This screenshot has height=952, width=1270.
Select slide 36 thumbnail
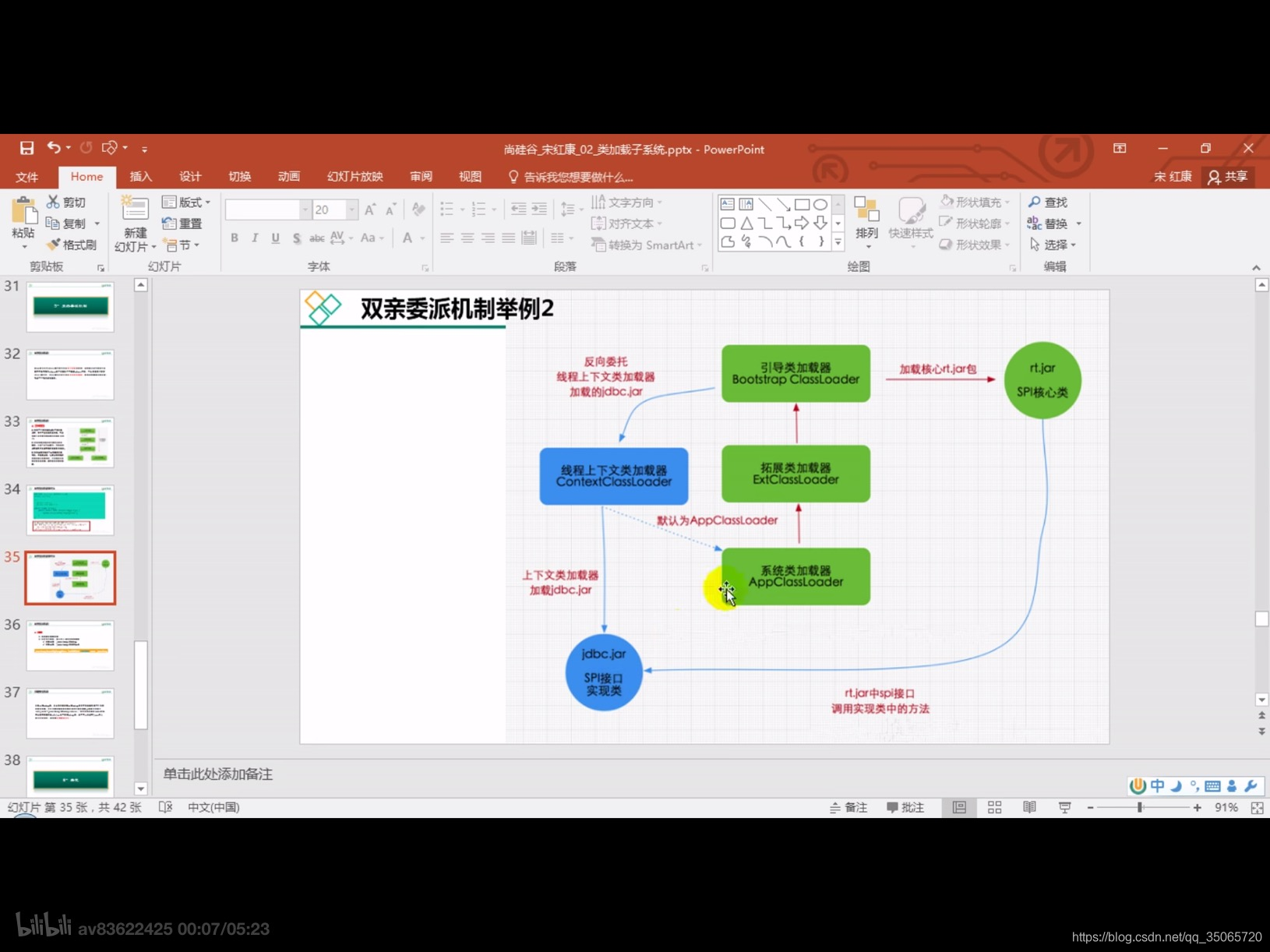pyautogui.click(x=70, y=645)
